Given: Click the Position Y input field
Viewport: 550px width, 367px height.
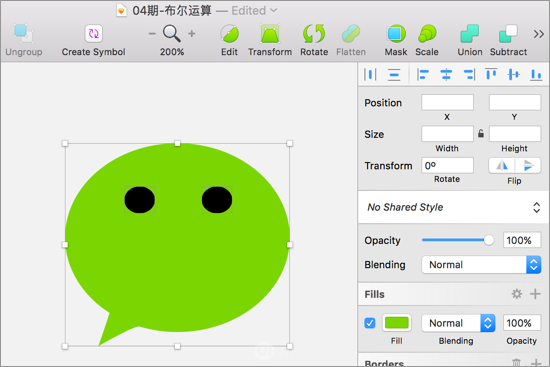Looking at the screenshot, I should [515, 102].
